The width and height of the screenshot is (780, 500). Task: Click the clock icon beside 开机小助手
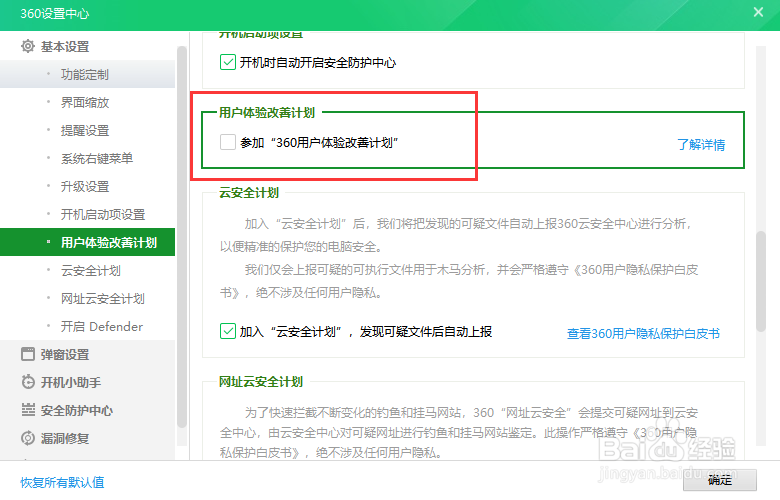(28, 382)
